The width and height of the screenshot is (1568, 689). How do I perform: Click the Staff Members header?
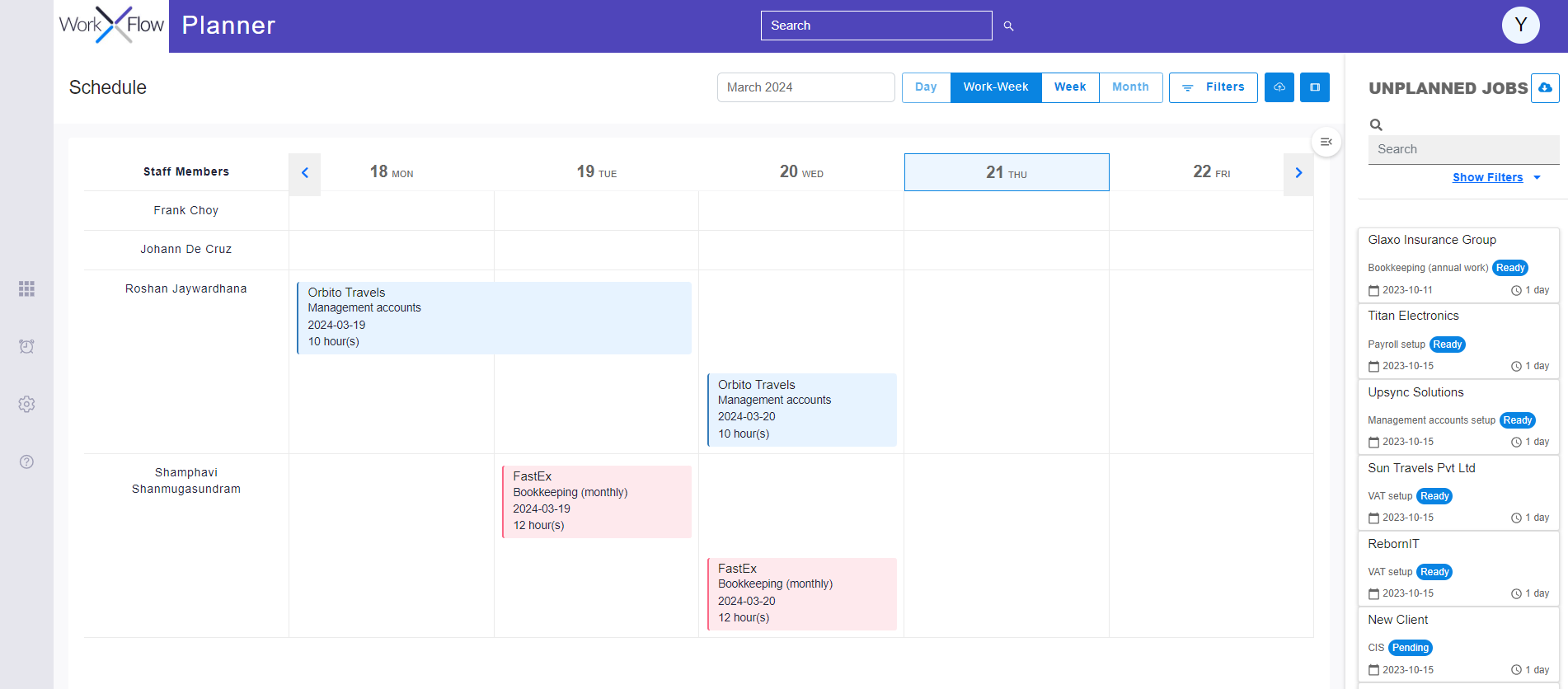(186, 171)
